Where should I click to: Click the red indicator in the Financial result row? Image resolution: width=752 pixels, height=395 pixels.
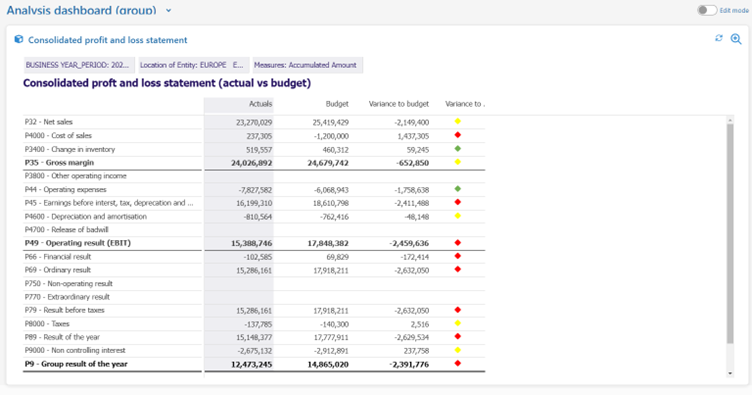pos(458,256)
